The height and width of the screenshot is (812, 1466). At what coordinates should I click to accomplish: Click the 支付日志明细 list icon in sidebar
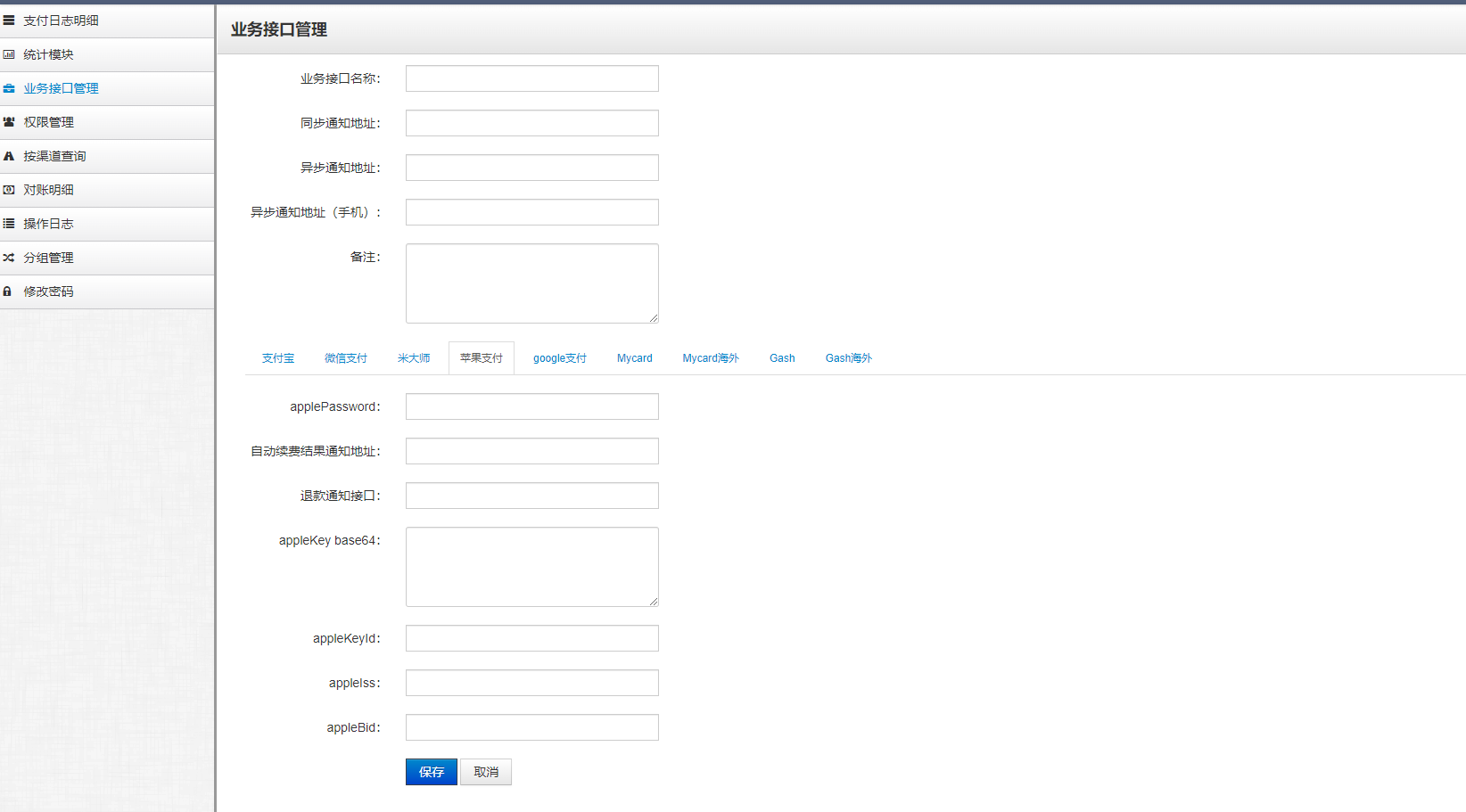coord(9,20)
